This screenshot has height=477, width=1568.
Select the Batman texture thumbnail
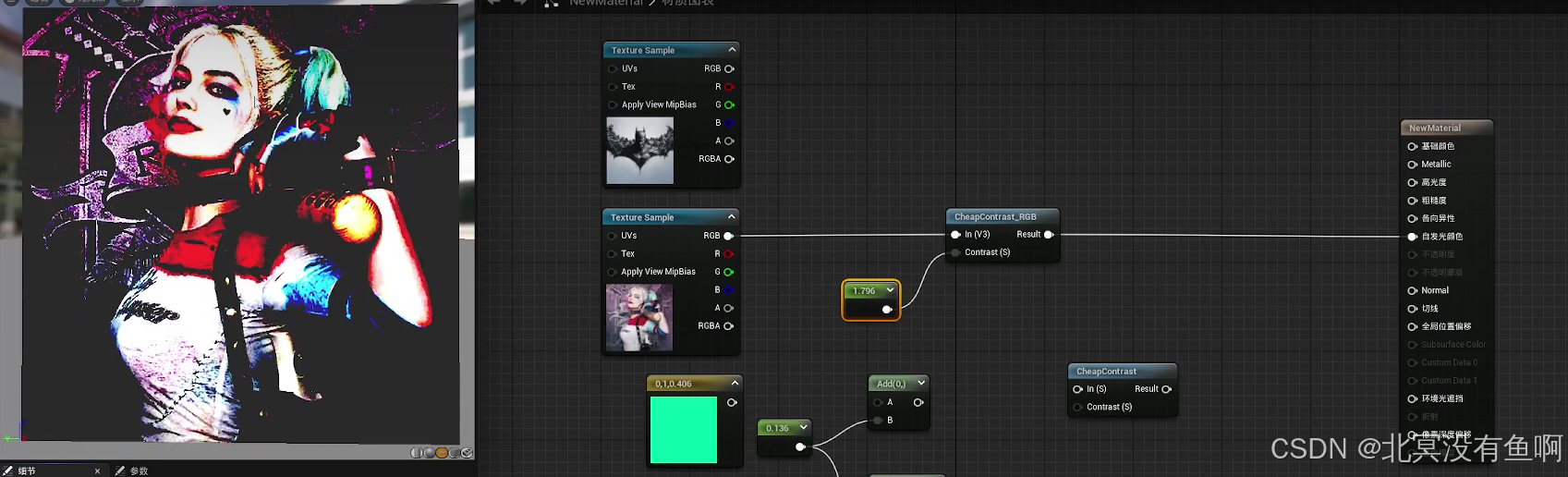click(x=639, y=151)
